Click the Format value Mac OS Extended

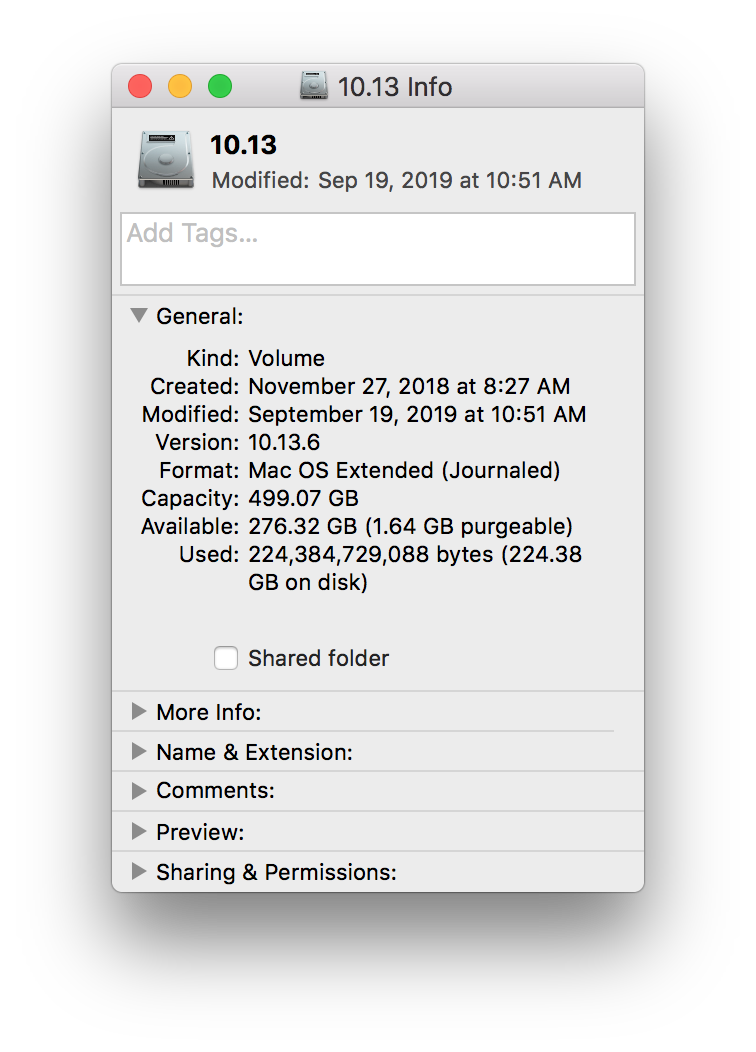(x=404, y=470)
